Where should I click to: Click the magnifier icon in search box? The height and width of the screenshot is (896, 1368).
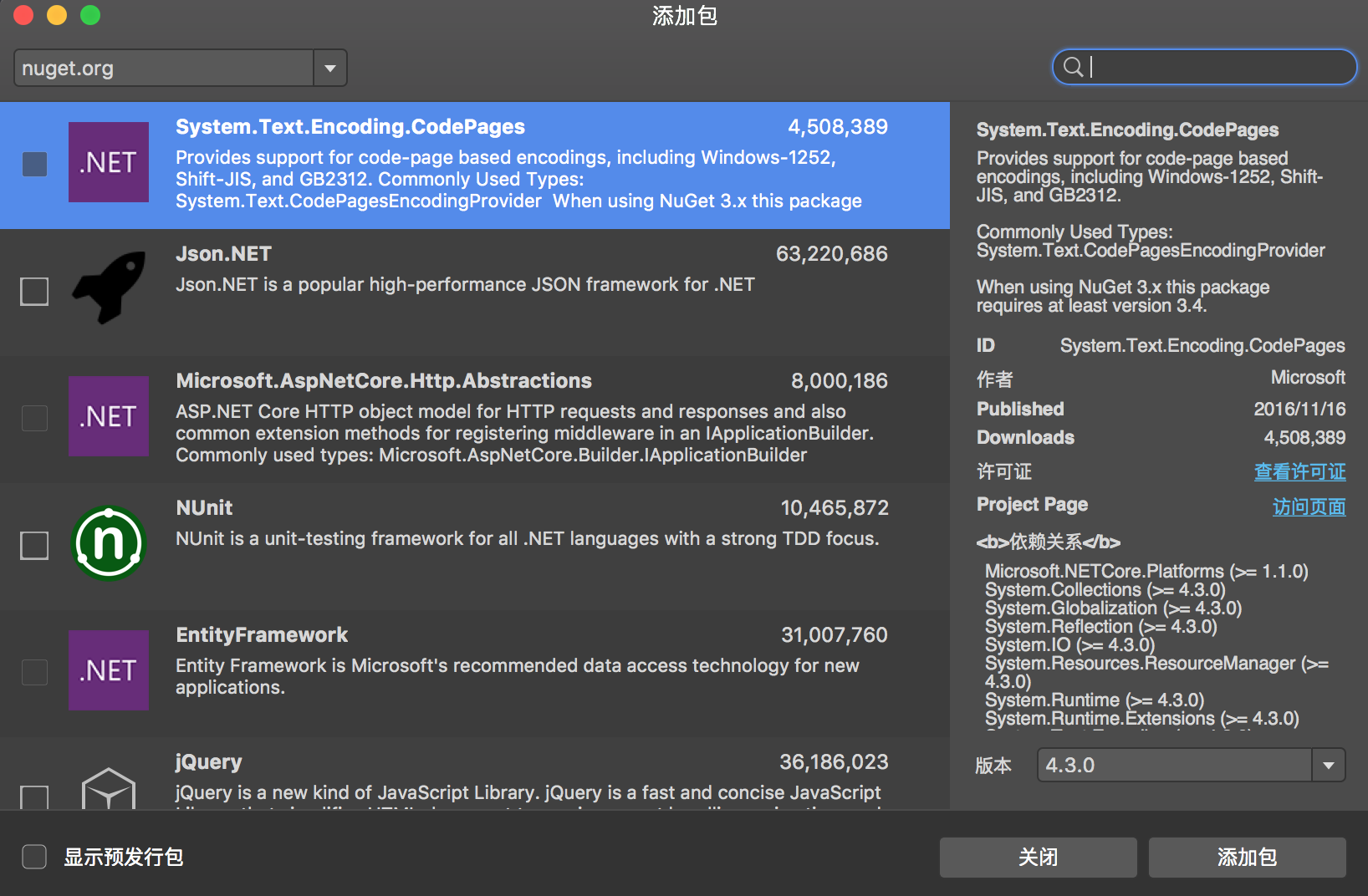[1073, 67]
